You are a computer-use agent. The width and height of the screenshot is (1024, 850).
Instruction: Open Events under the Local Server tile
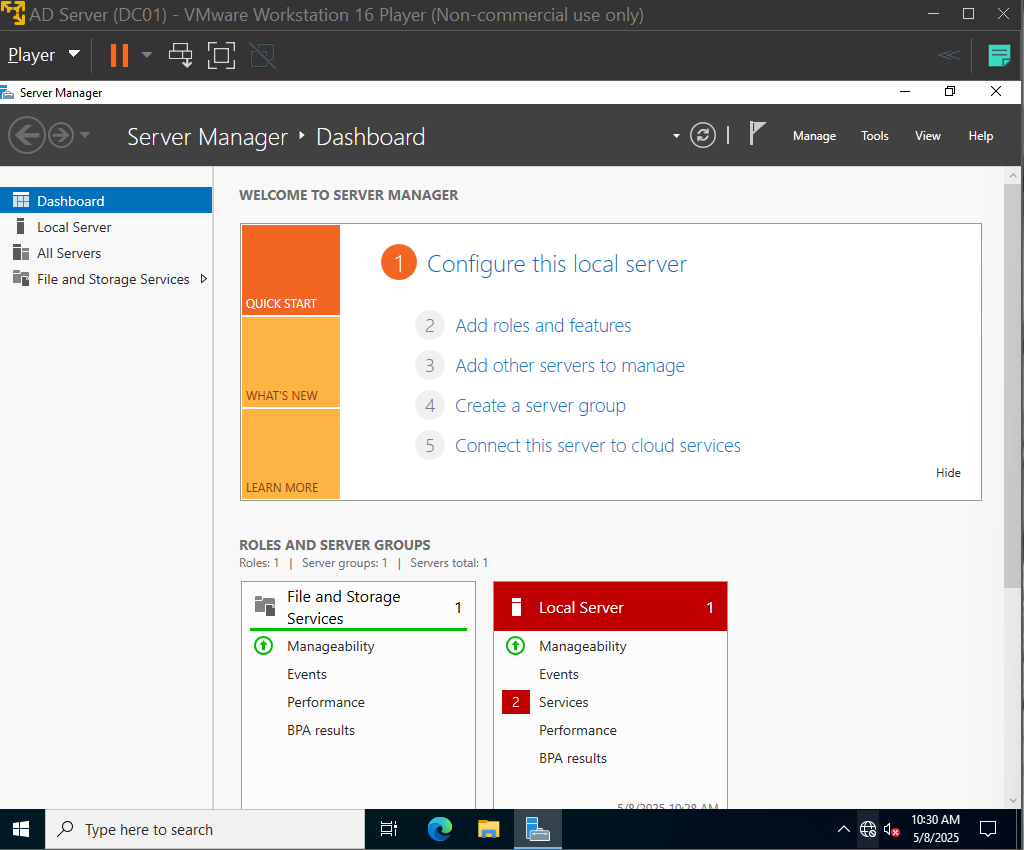coord(558,674)
